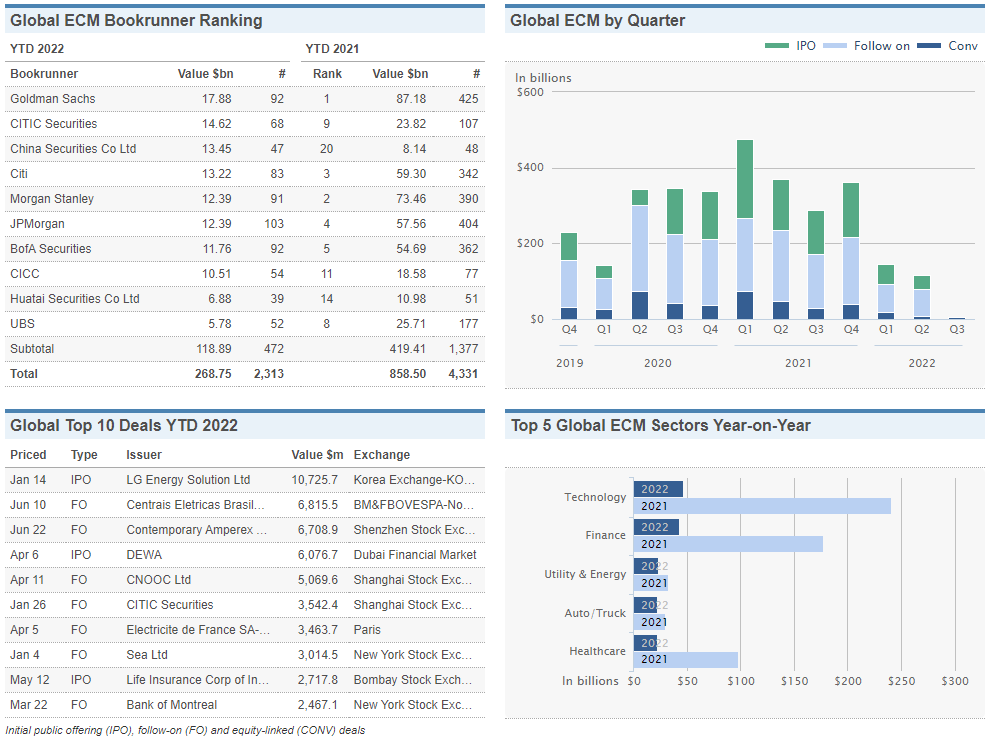Click the Paris exchange cell
This screenshot has width=995, height=745.
click(x=367, y=630)
